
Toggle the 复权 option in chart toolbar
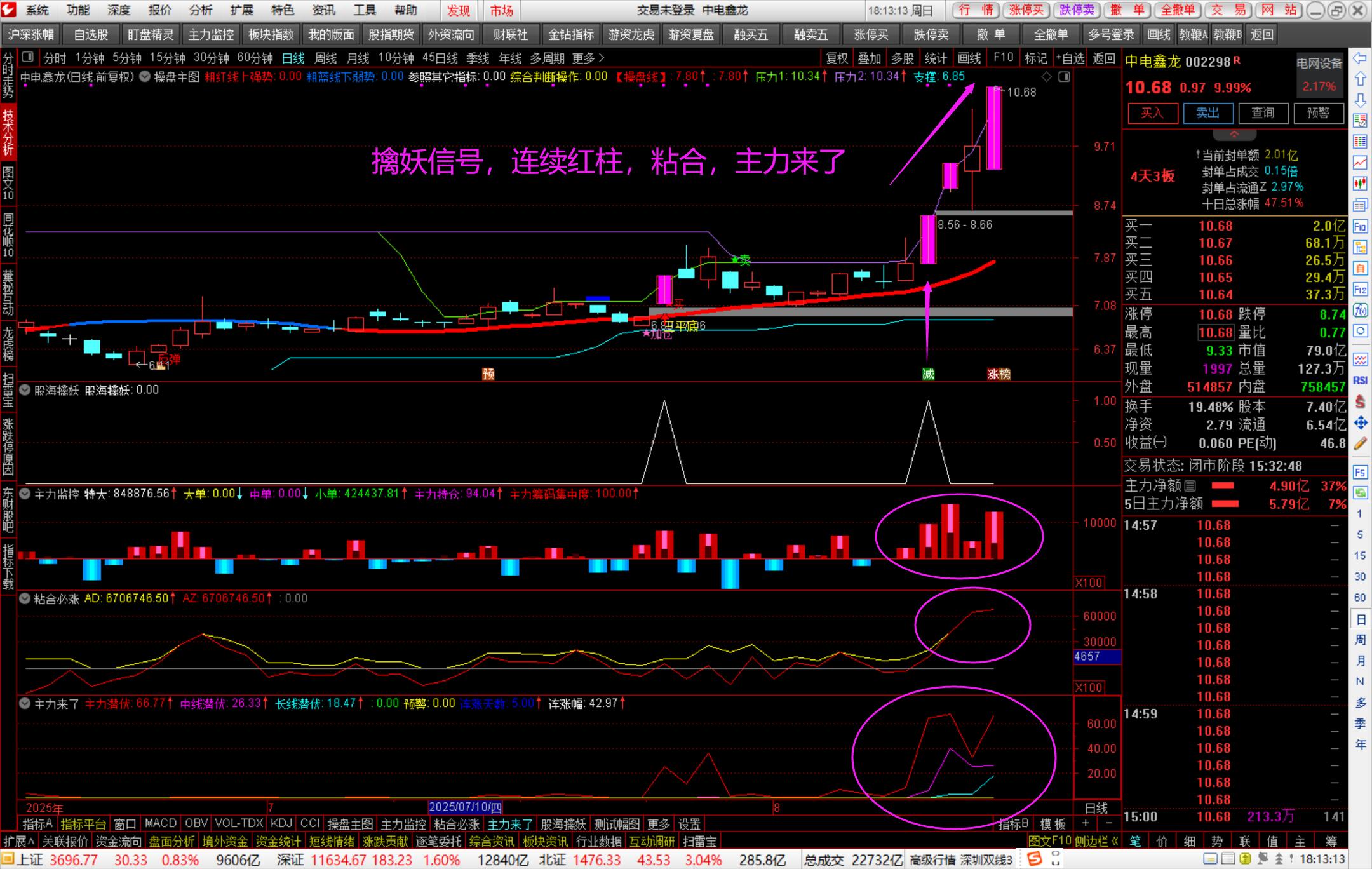(x=837, y=58)
